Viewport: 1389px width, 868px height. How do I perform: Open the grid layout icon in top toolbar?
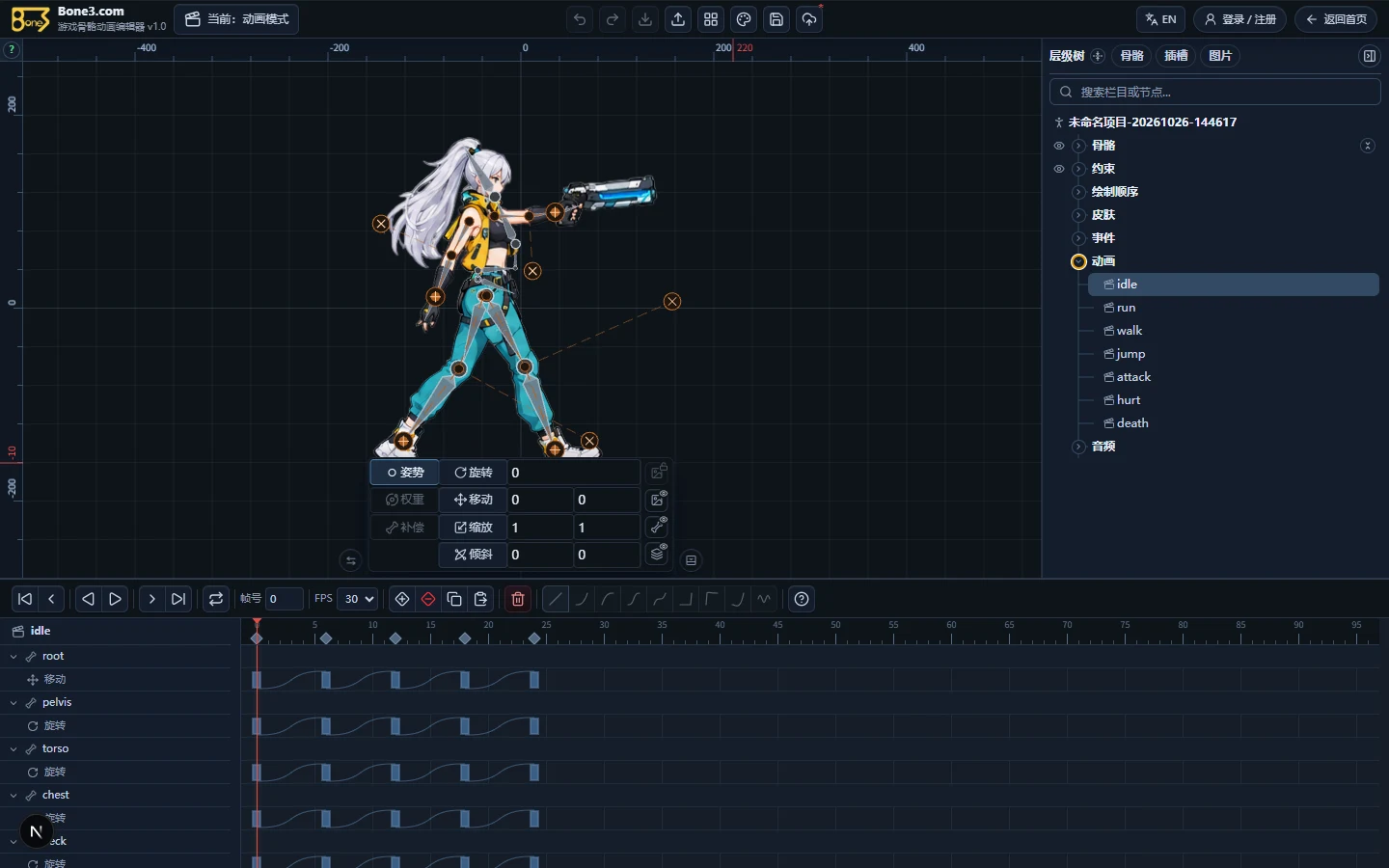pyautogui.click(x=711, y=19)
